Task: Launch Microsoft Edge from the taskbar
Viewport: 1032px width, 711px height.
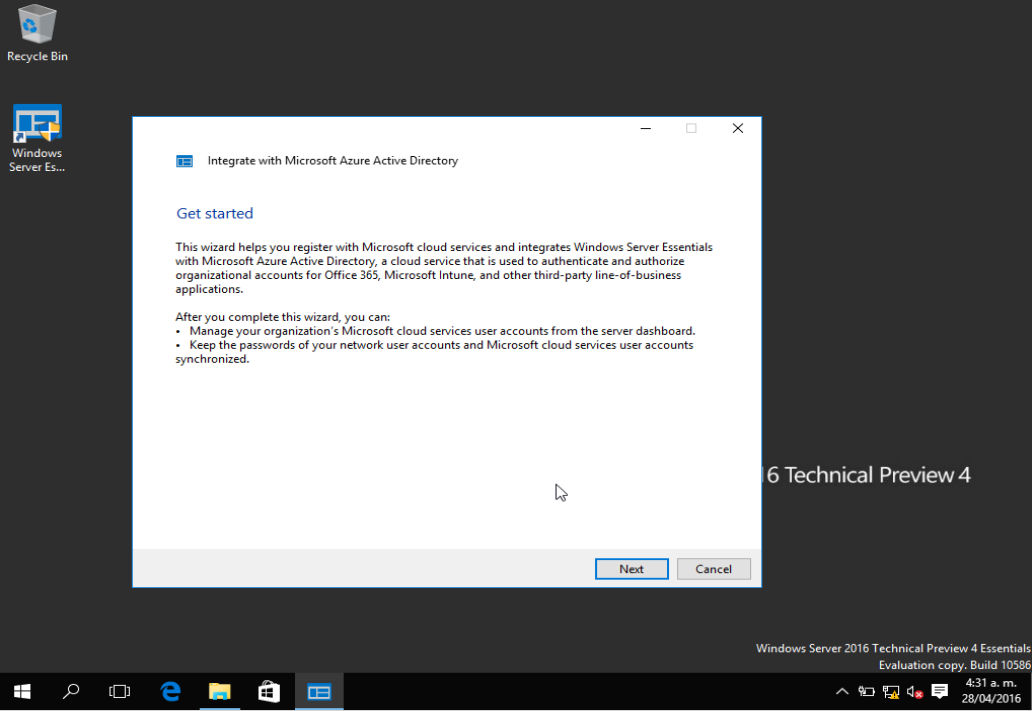Action: (170, 691)
